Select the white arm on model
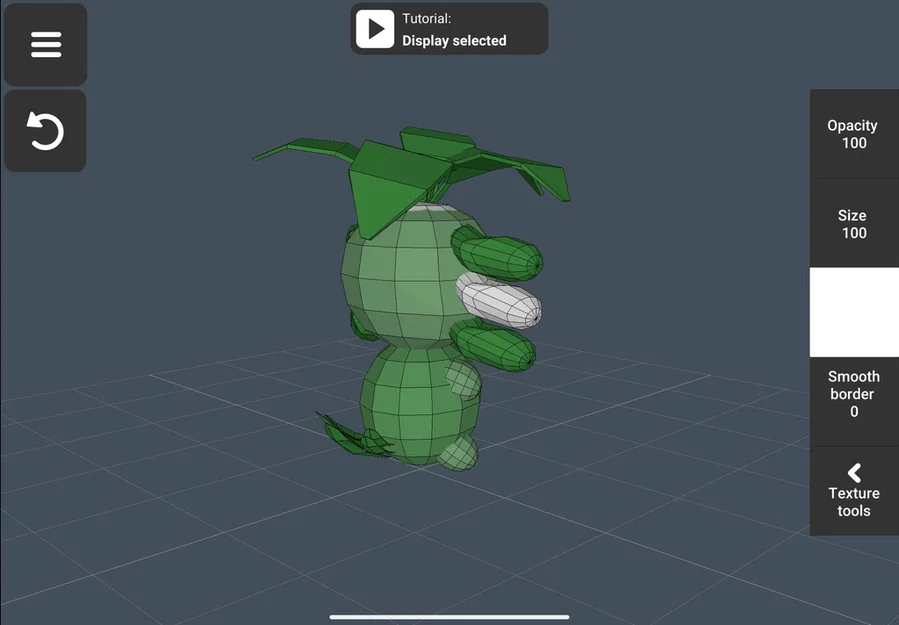Image resolution: width=899 pixels, height=625 pixels. click(x=499, y=301)
